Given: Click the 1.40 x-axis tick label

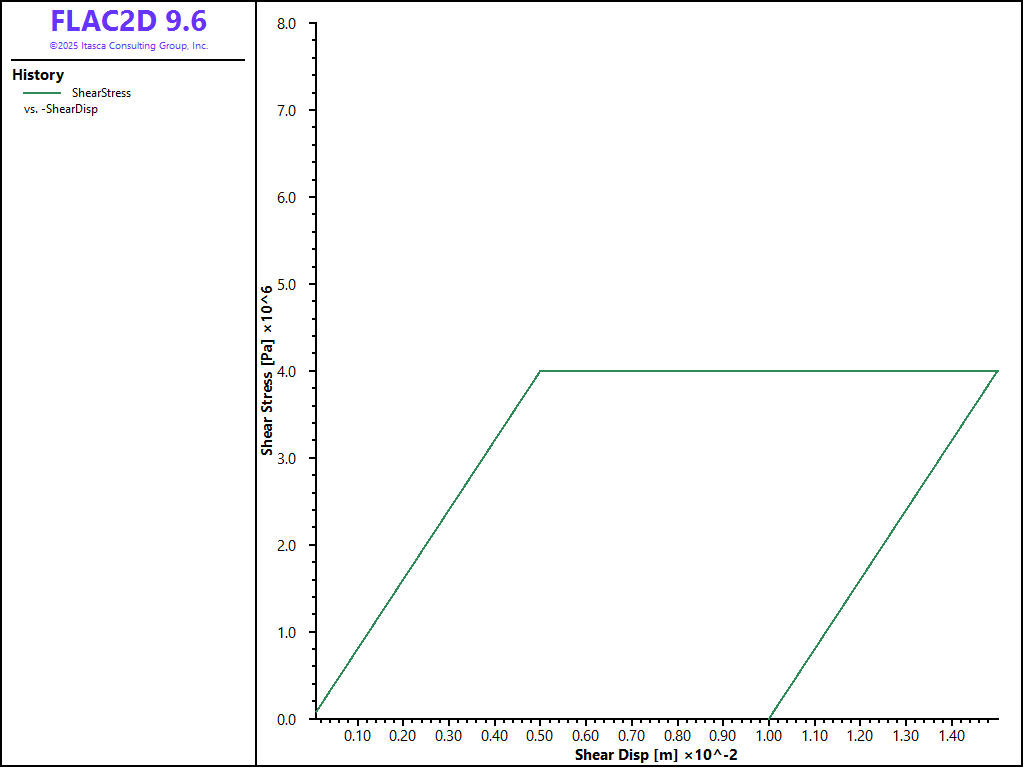Looking at the screenshot, I should [x=952, y=736].
